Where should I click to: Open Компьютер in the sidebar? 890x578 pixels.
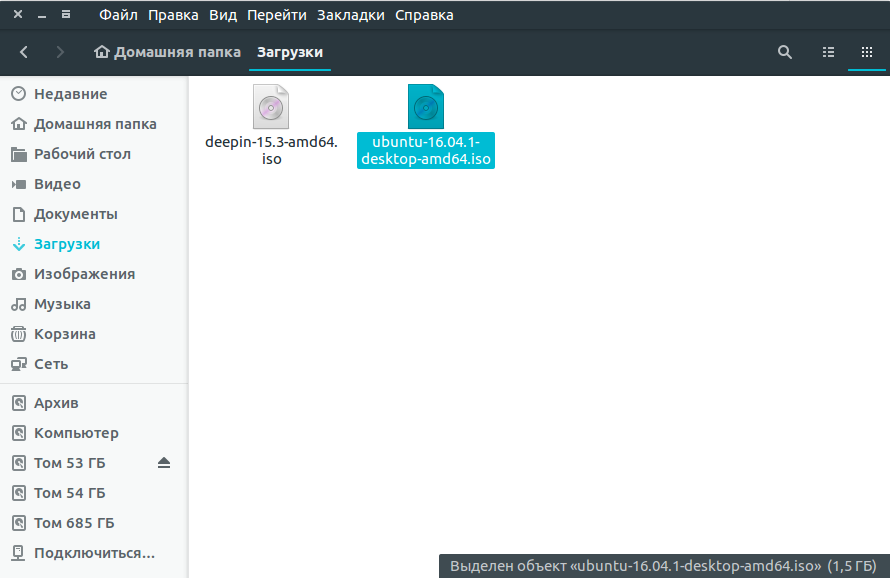click(x=94, y=433)
